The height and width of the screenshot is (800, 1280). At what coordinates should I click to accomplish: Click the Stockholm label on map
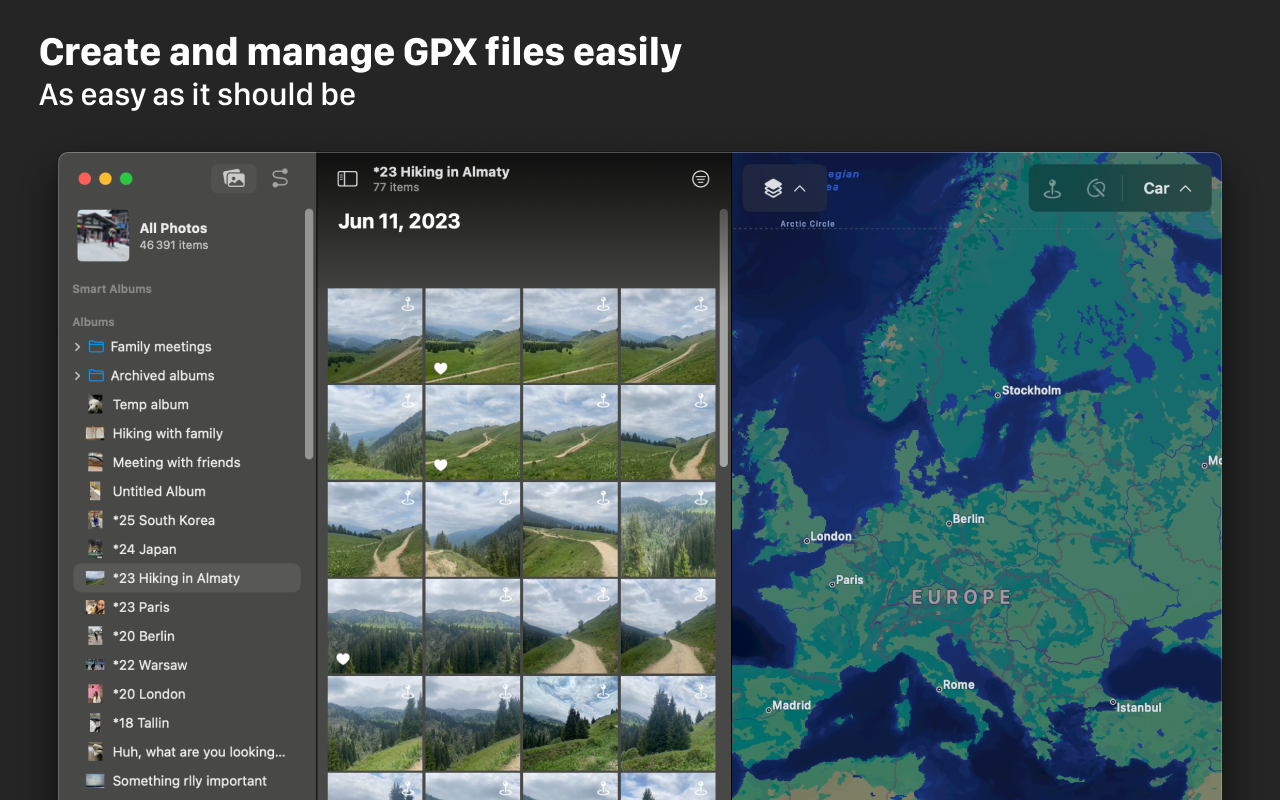[1031, 391]
